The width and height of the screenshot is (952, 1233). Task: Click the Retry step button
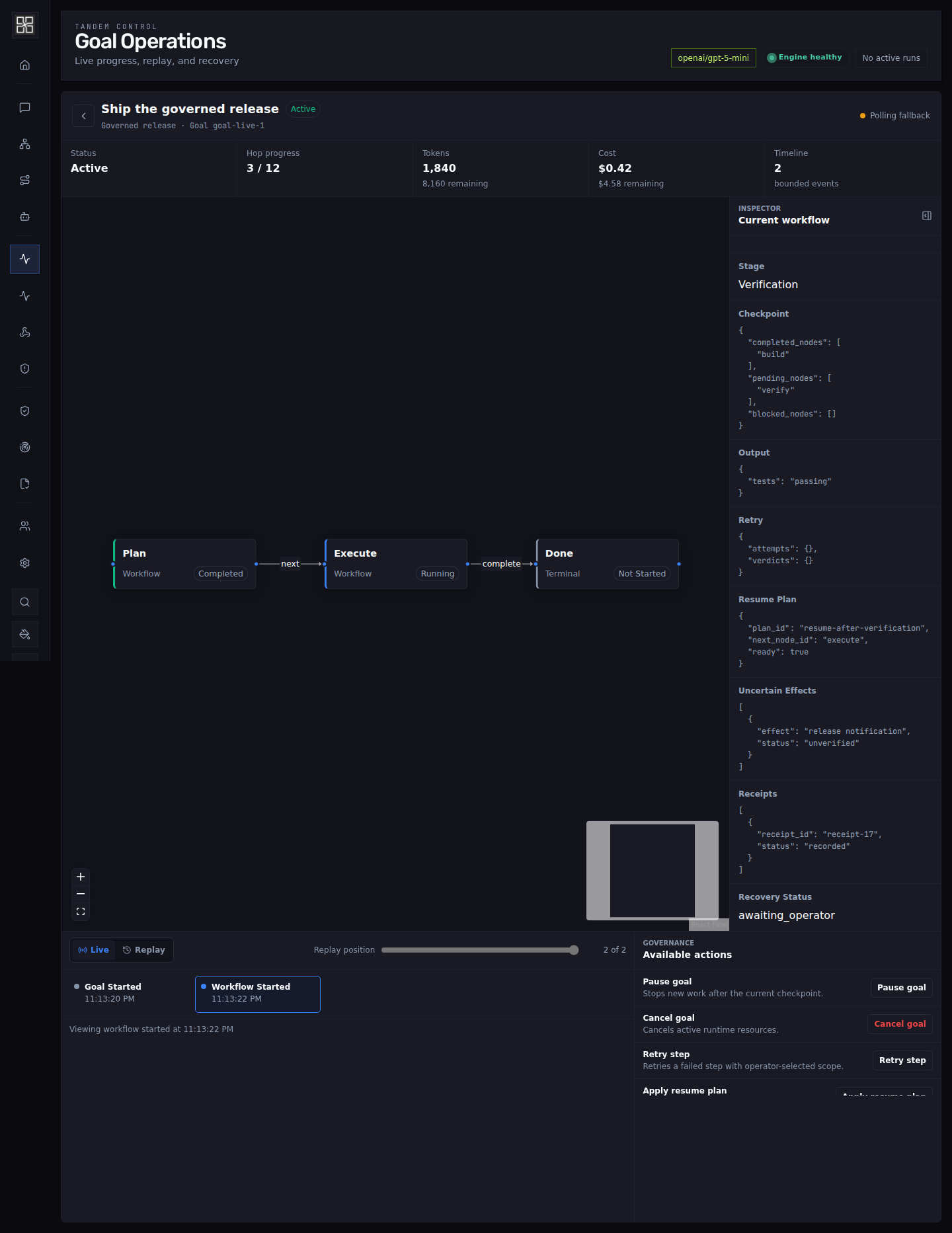[902, 1060]
